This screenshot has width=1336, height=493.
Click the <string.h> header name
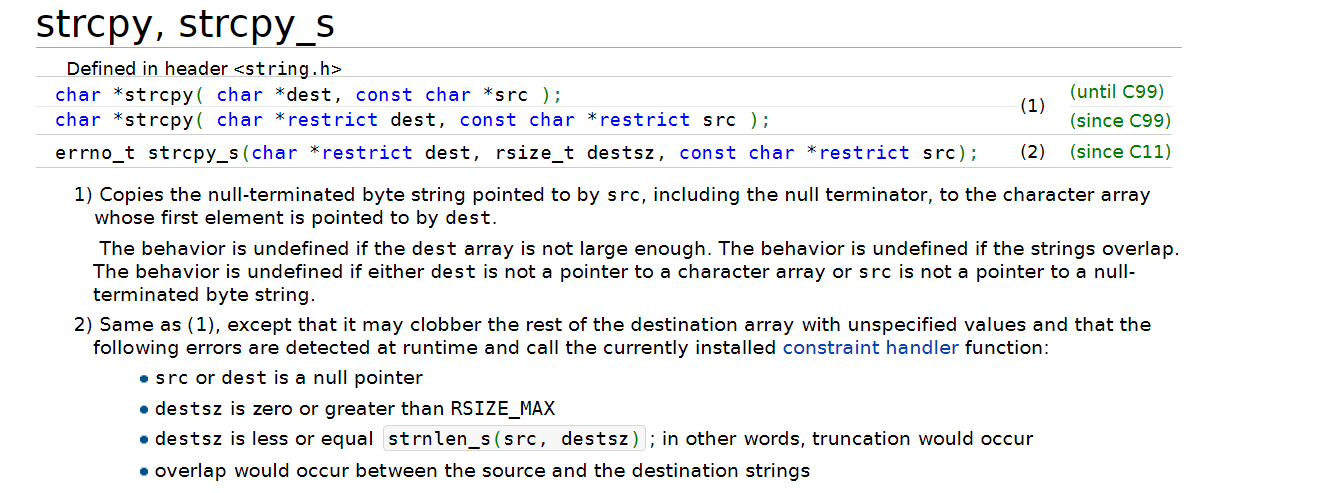point(288,70)
